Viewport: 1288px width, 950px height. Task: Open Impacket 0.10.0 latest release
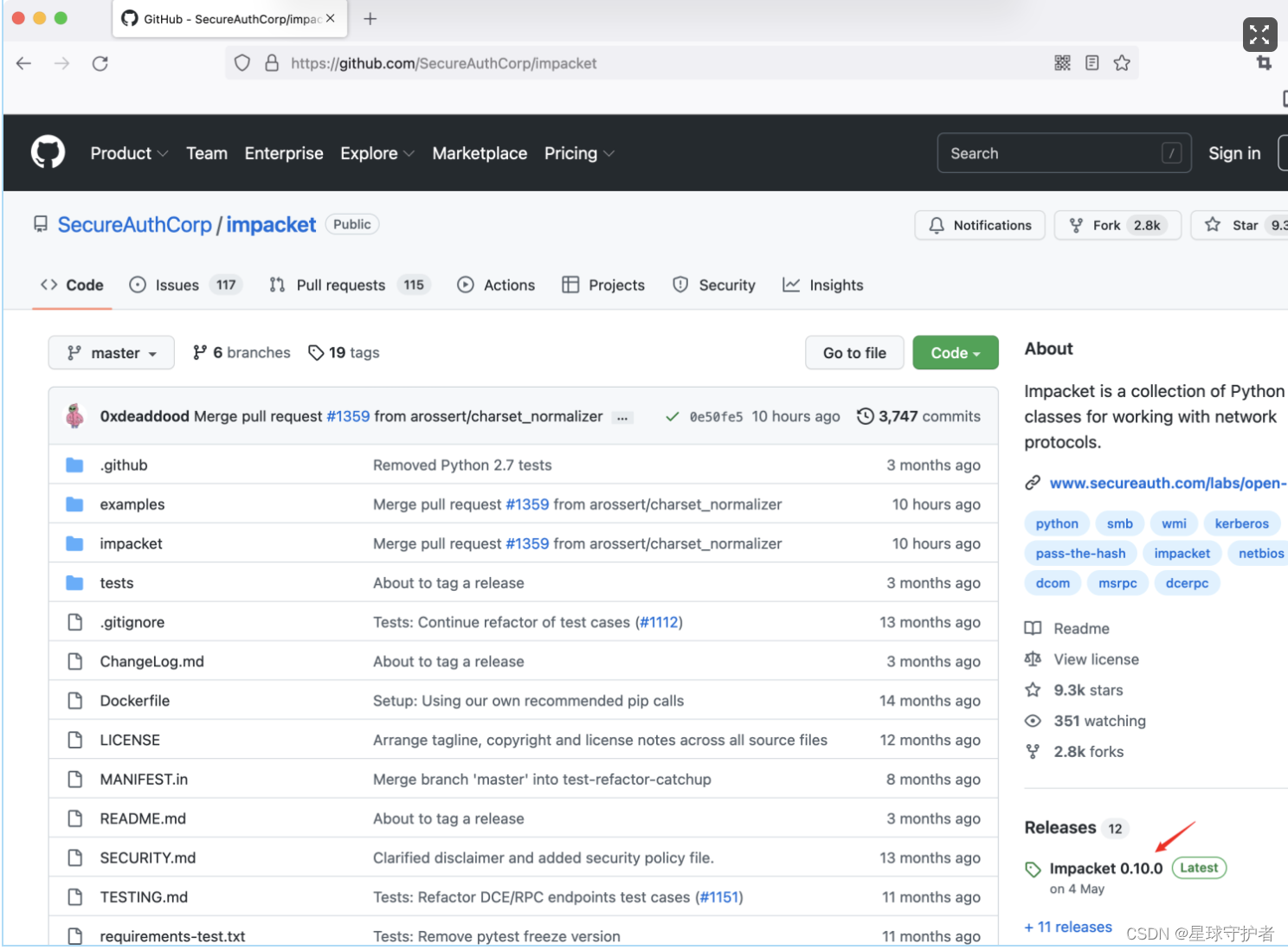[1105, 868]
